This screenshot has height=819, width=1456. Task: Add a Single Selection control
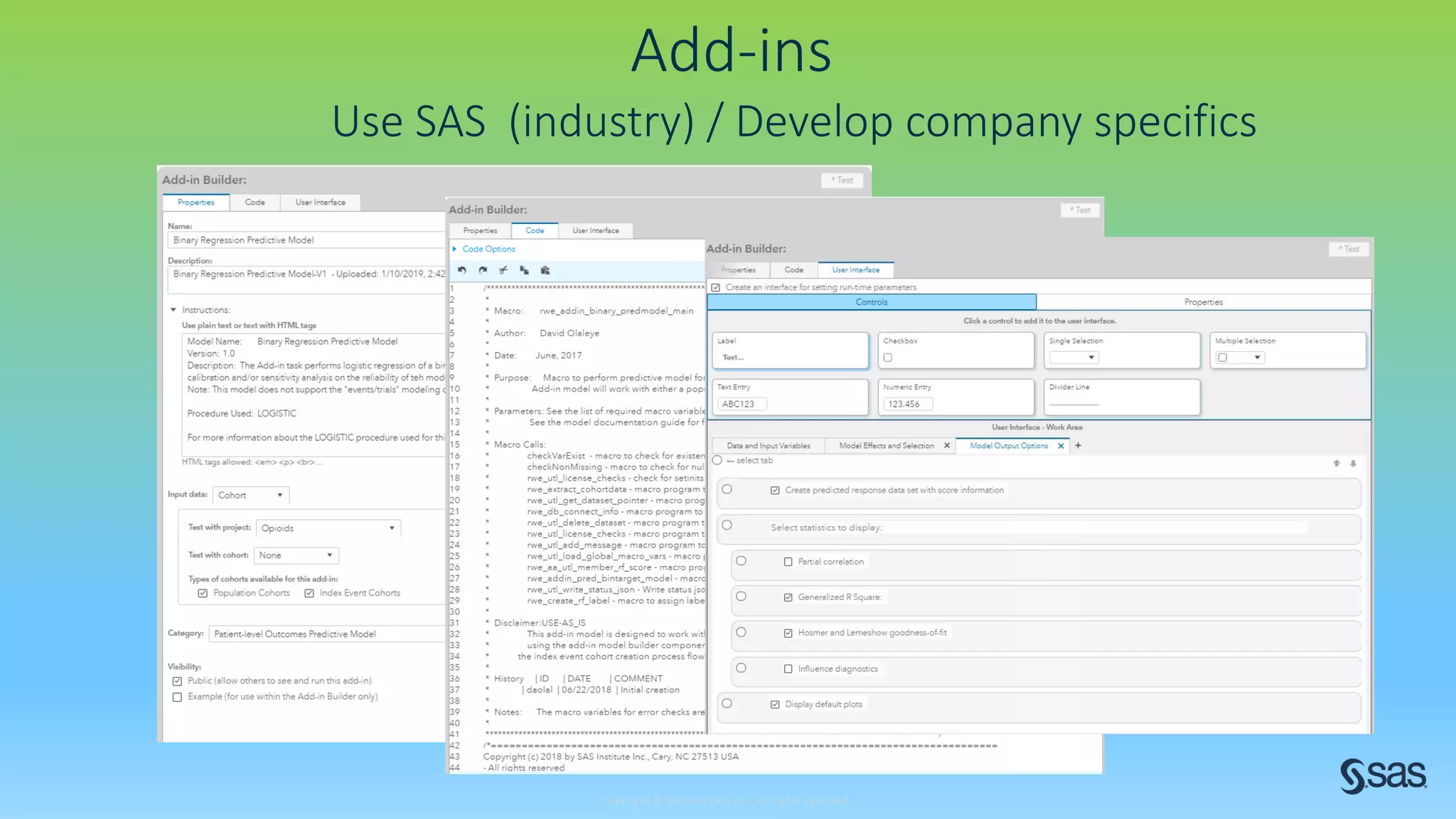pos(1122,350)
